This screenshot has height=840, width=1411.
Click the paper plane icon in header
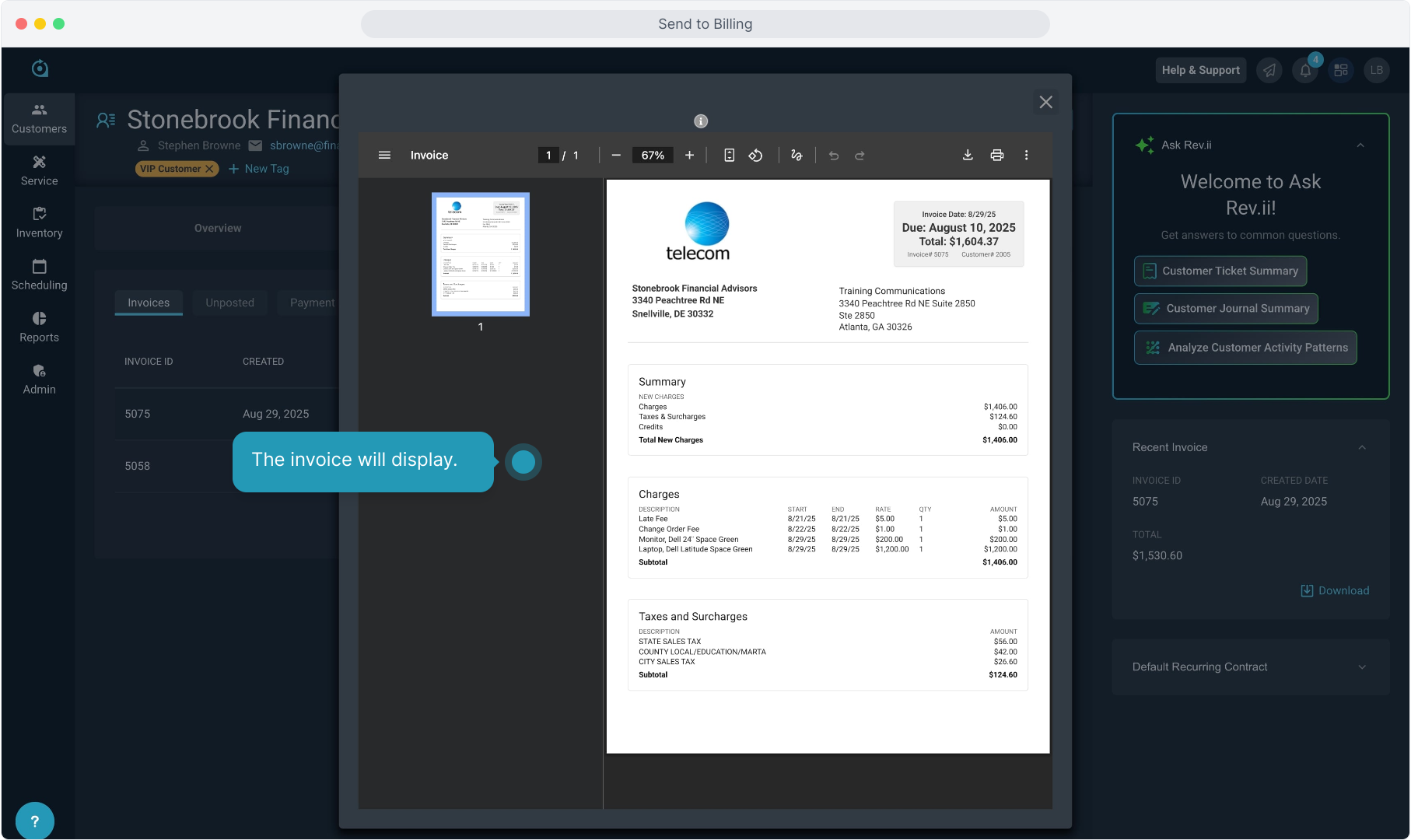point(1269,71)
